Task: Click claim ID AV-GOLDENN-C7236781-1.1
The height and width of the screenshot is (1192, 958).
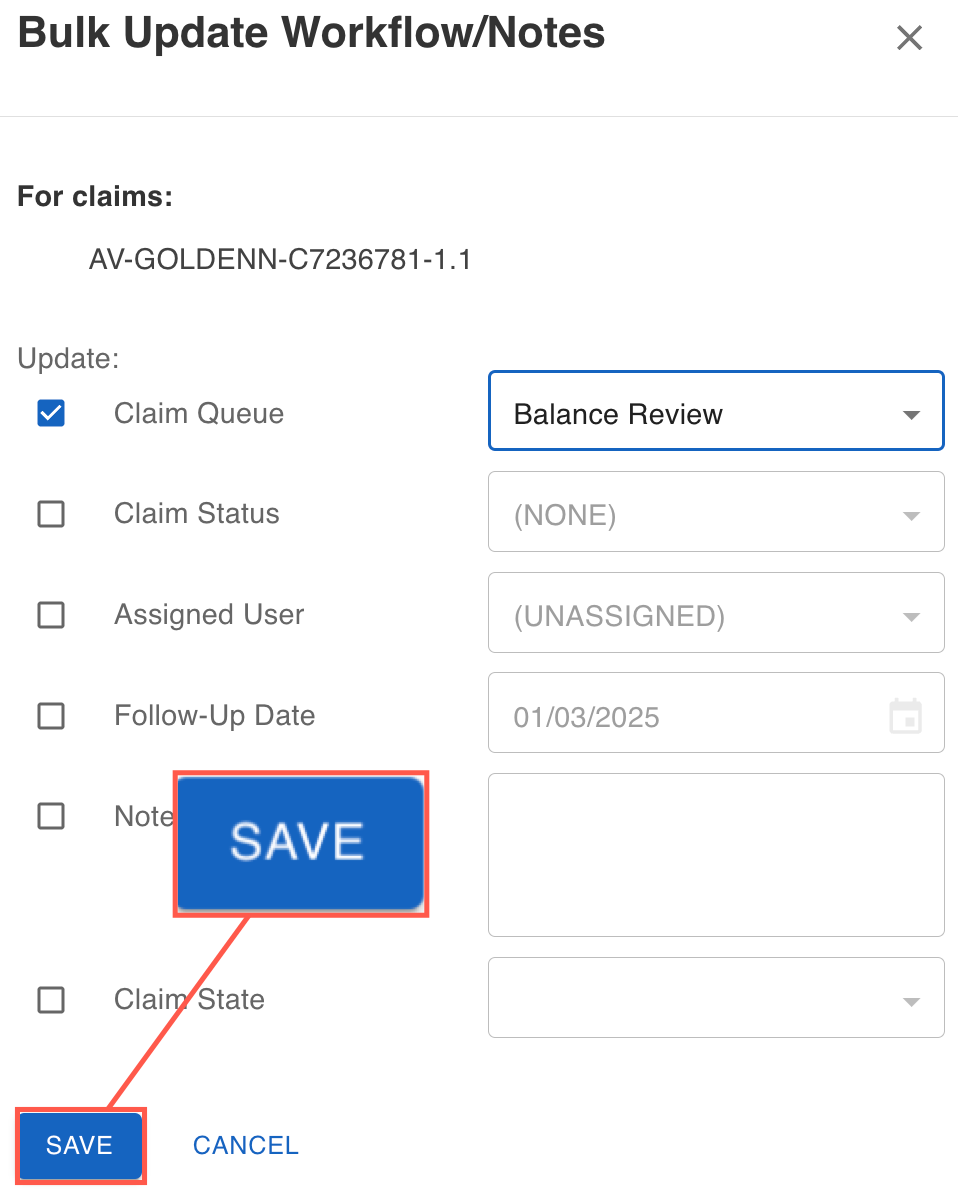Action: coord(280,261)
